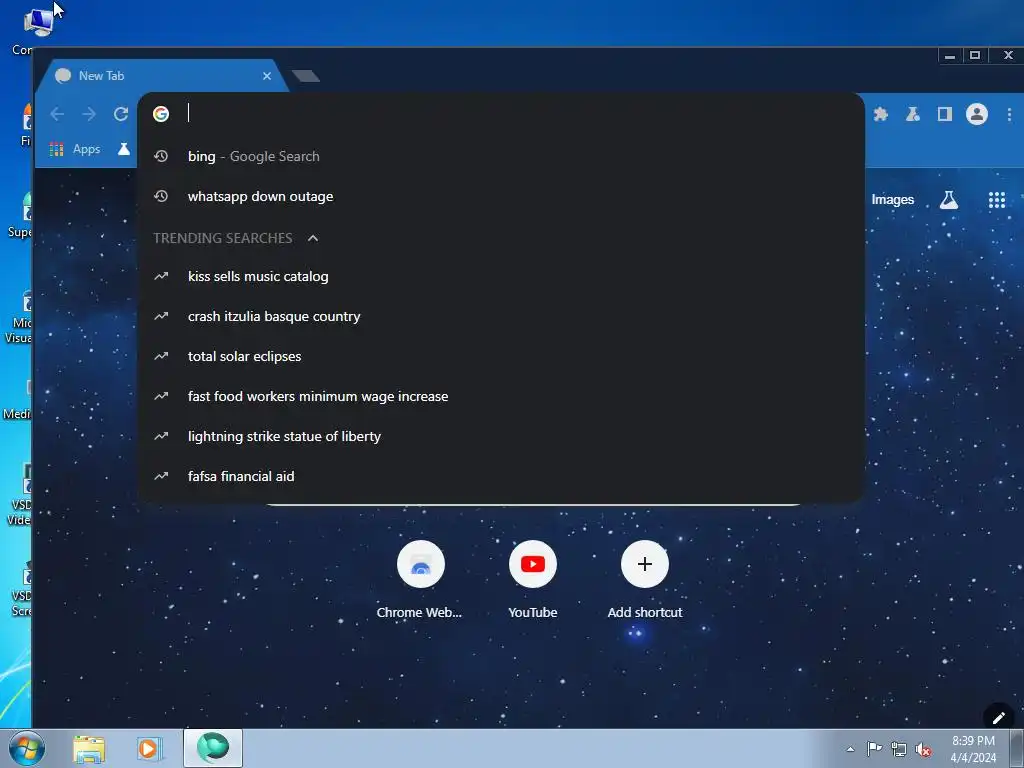
Task: Open Action Center flag icon
Action: [x=874, y=749]
